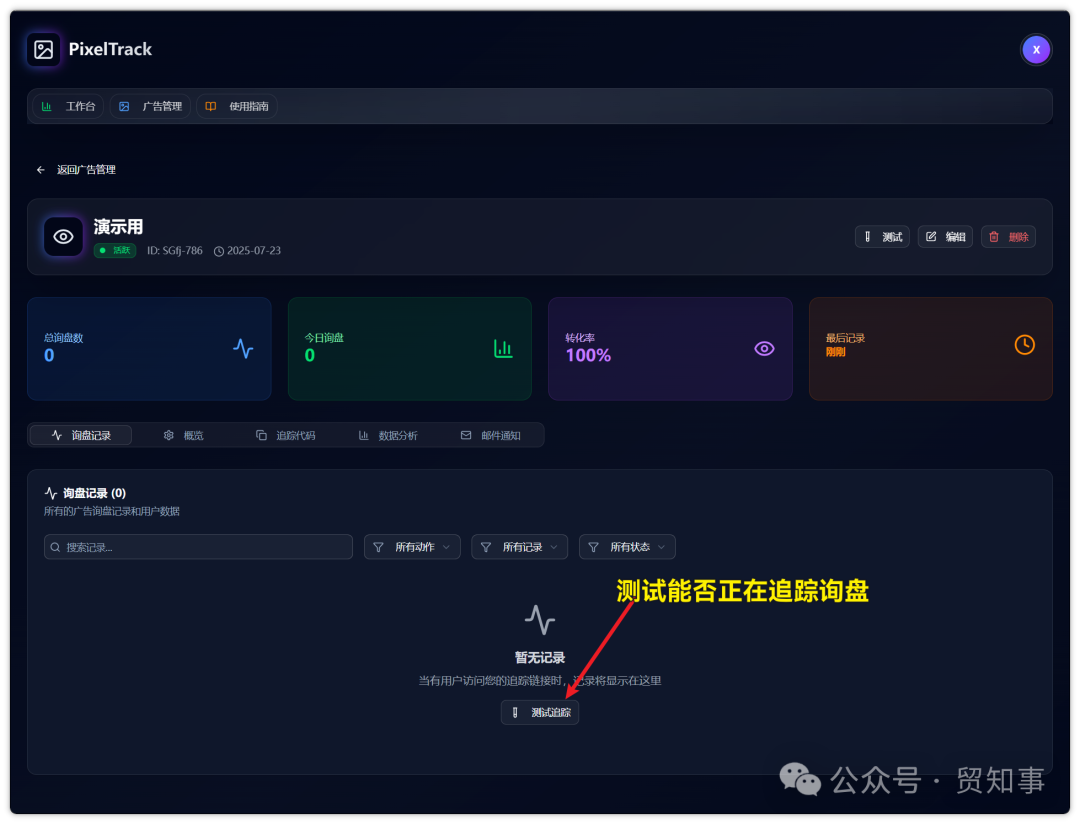Switch to the 数据分析 tab

click(x=388, y=435)
